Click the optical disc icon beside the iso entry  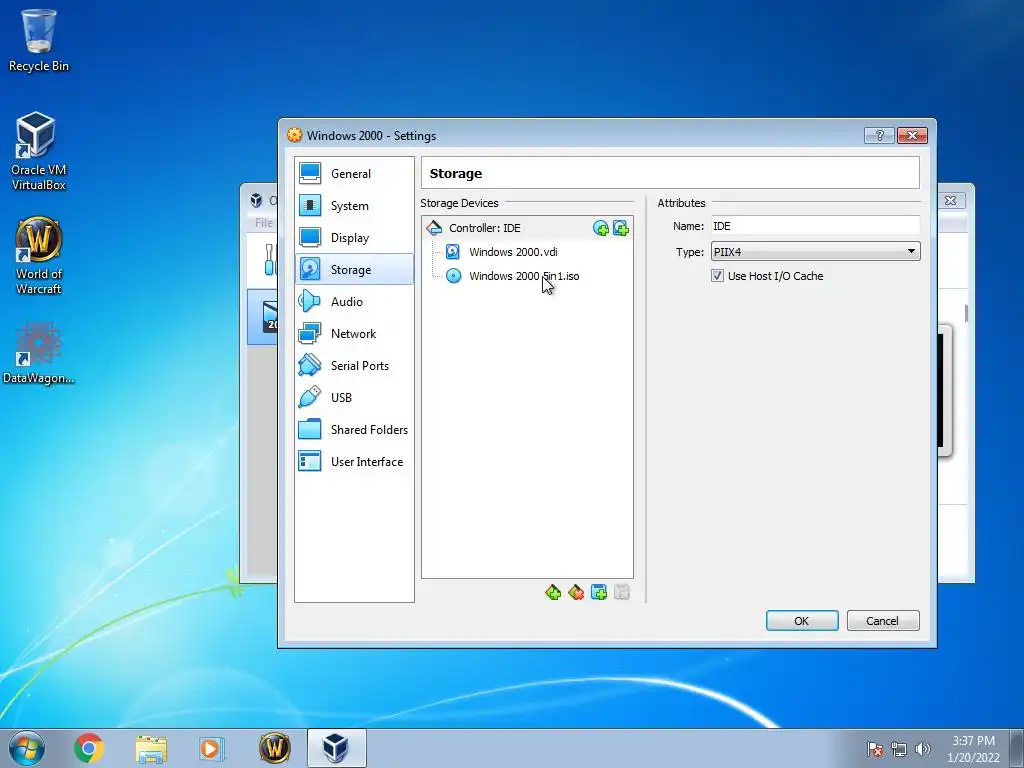pyautogui.click(x=453, y=276)
